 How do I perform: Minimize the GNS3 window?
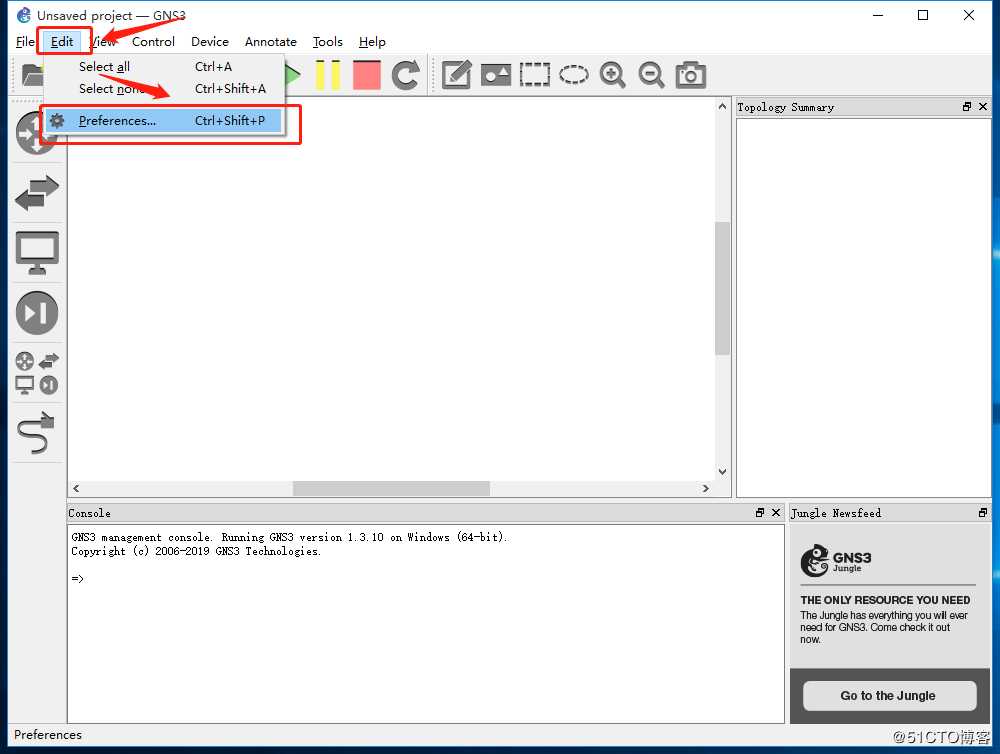pos(878,15)
